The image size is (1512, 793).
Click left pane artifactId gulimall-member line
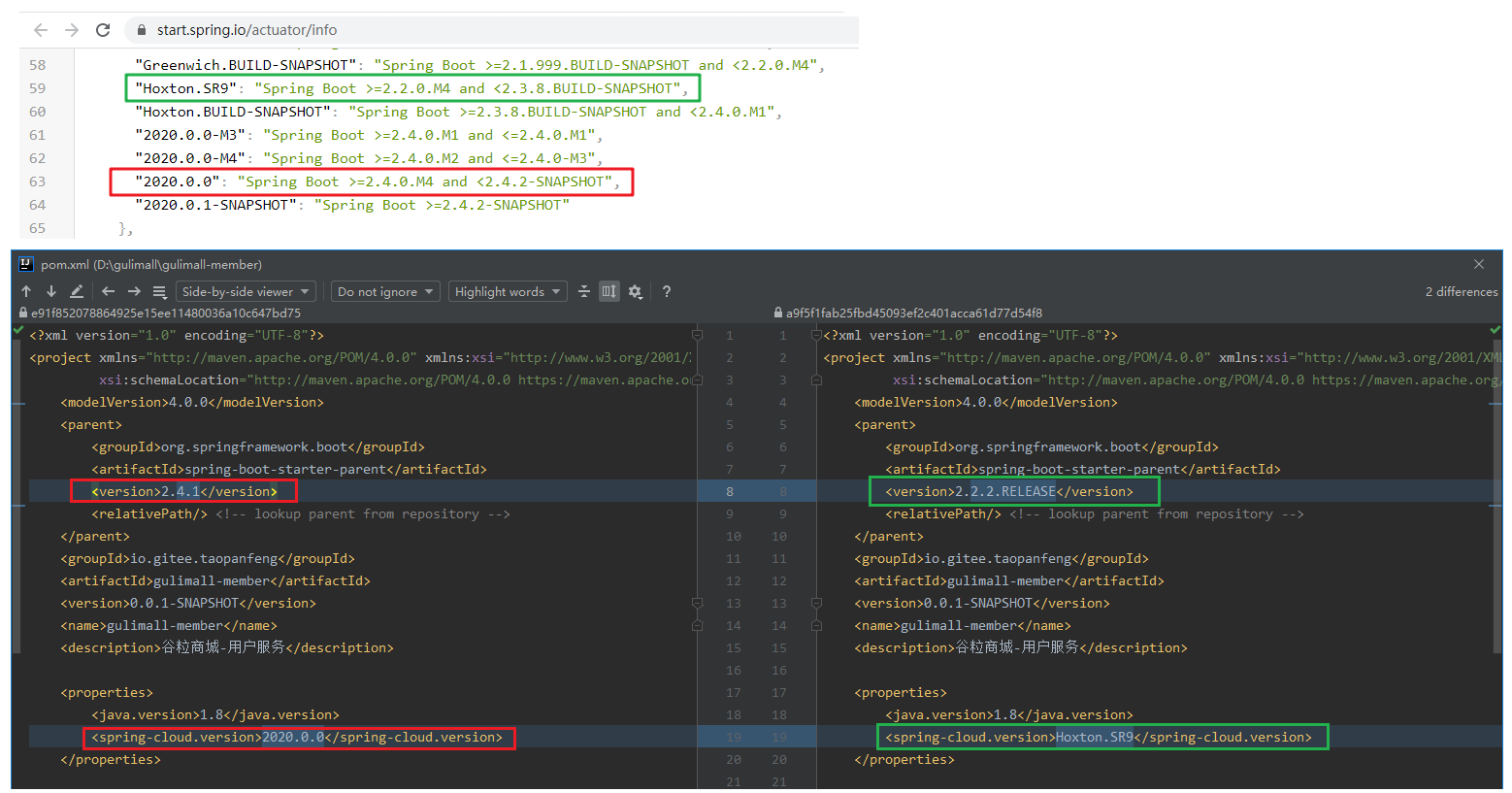[x=215, y=580]
